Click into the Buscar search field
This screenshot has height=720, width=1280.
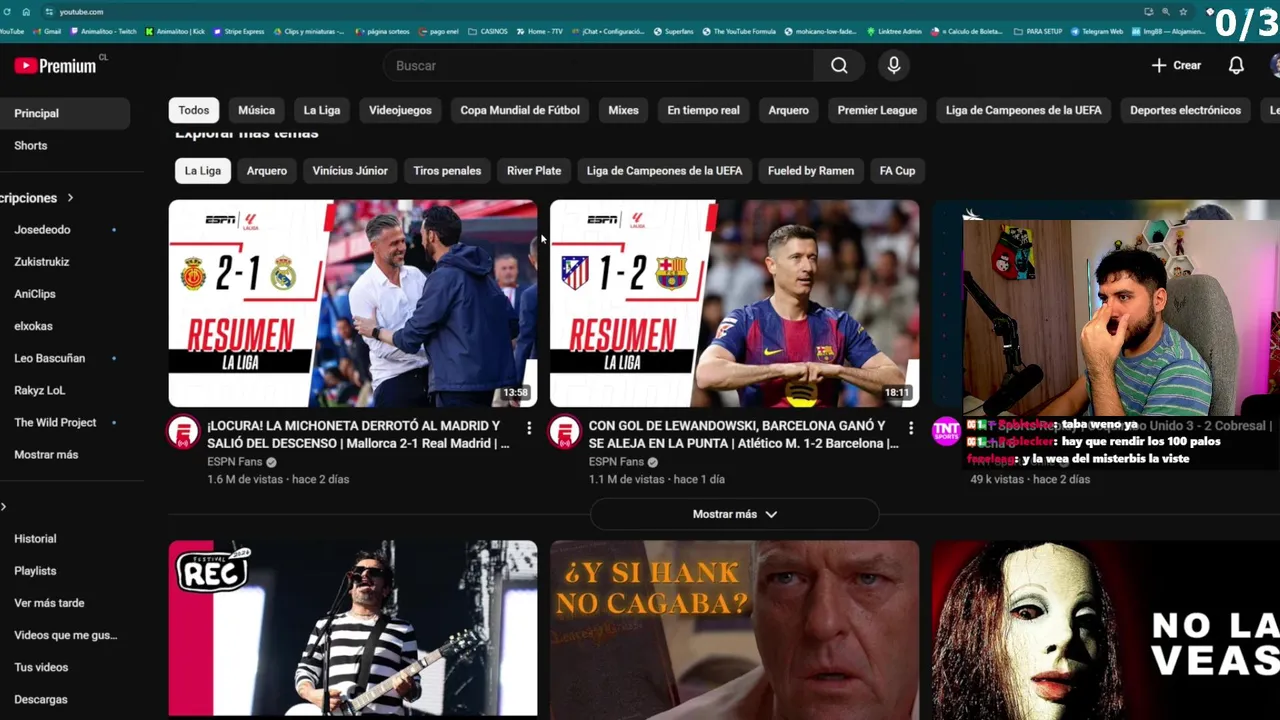[598, 65]
